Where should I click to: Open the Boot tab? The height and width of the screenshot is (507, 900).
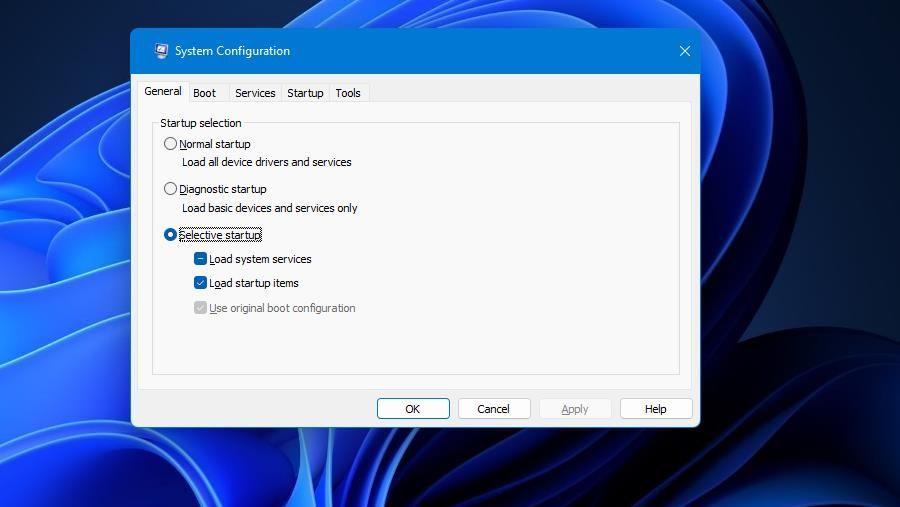[x=204, y=93]
